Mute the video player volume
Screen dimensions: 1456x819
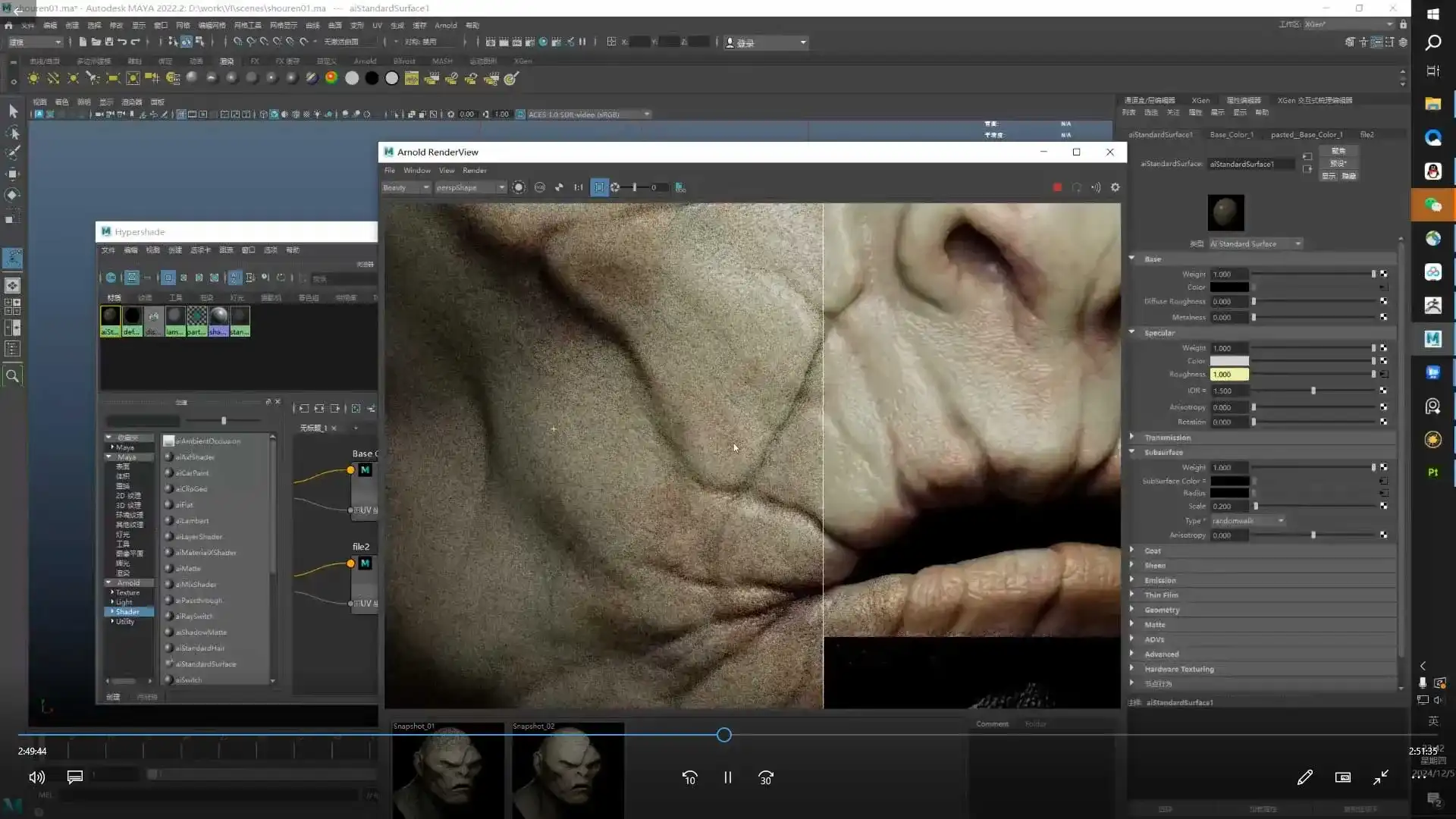36,777
